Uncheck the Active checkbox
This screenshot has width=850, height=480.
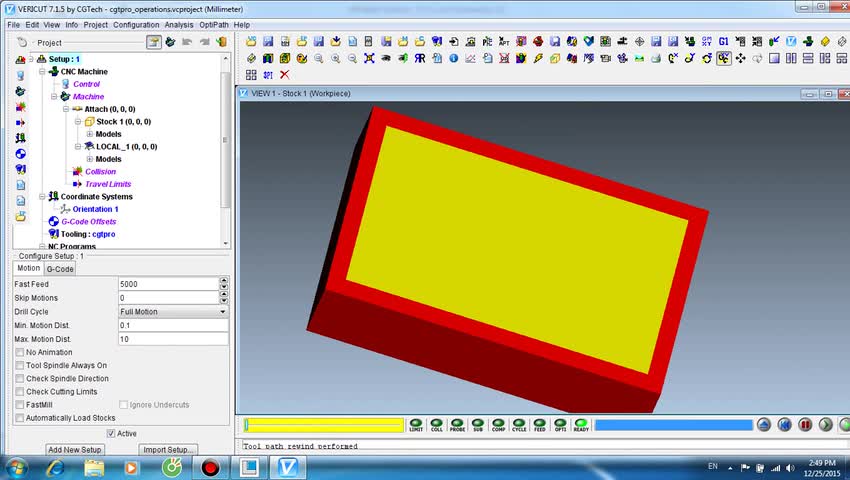[x=111, y=433]
